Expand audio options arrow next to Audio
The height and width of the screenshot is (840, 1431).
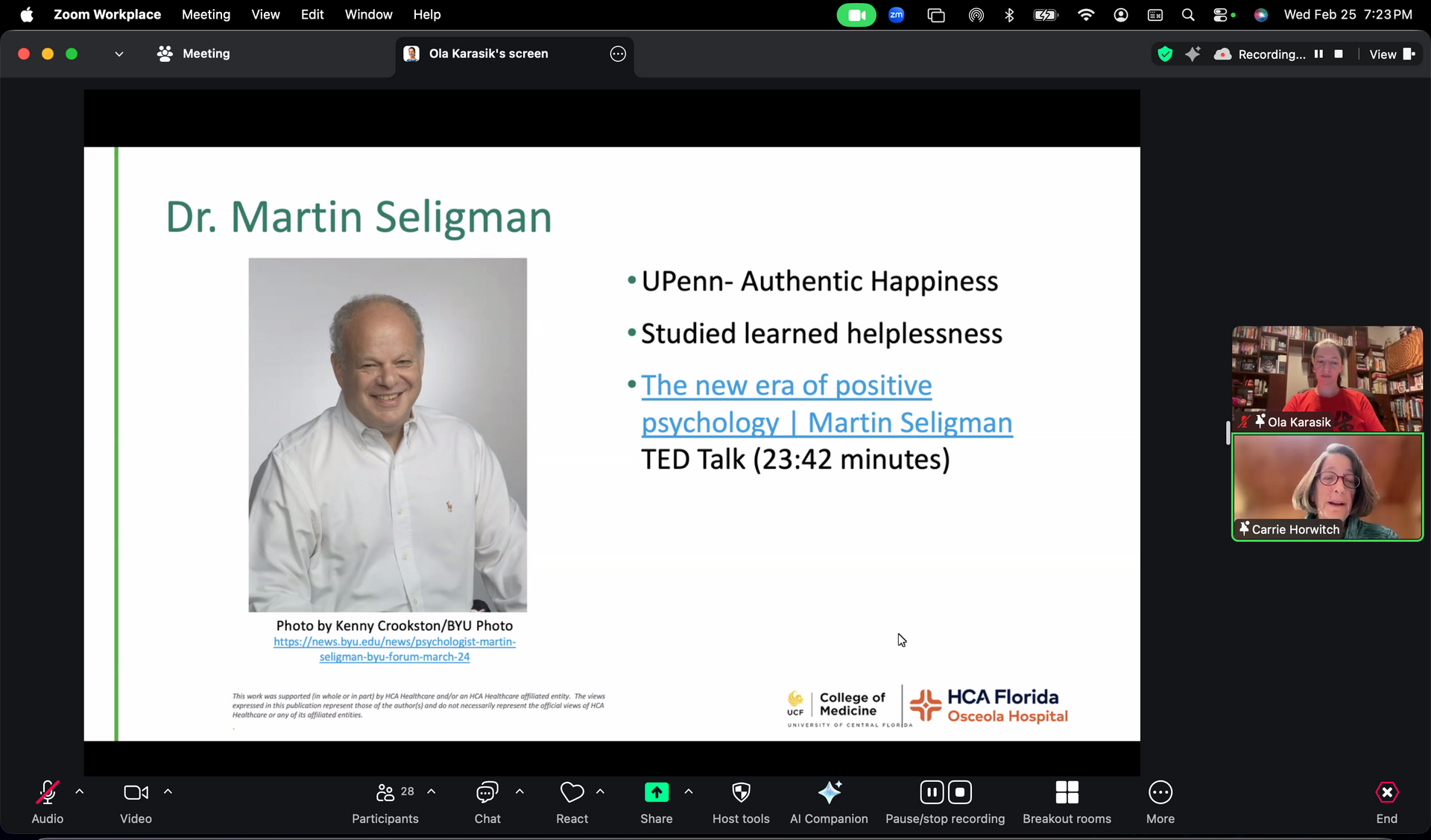tap(80, 792)
